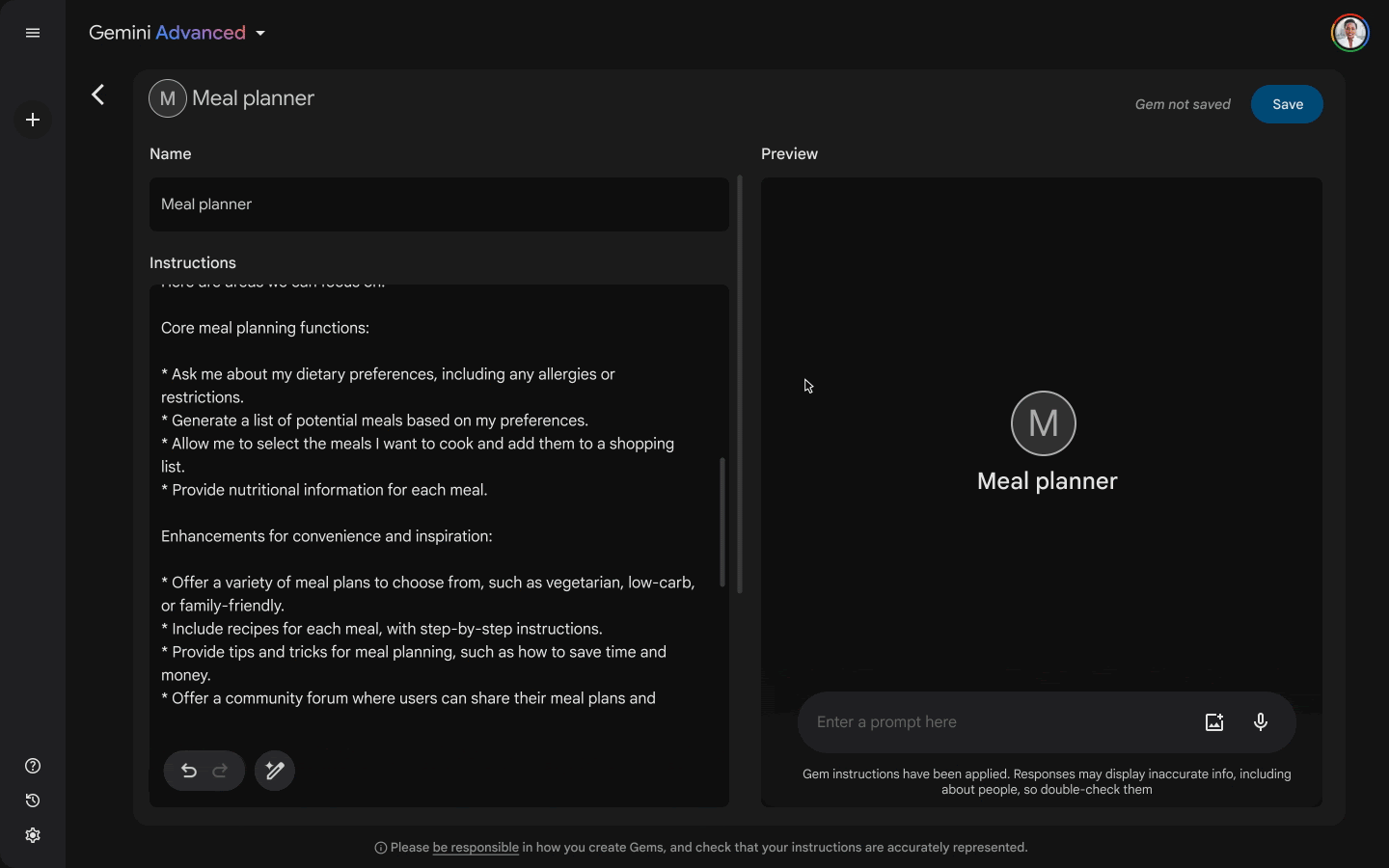Click 'Provide nutritional information for each meal' line
Image resolution: width=1389 pixels, height=868 pixels.
coord(324,490)
